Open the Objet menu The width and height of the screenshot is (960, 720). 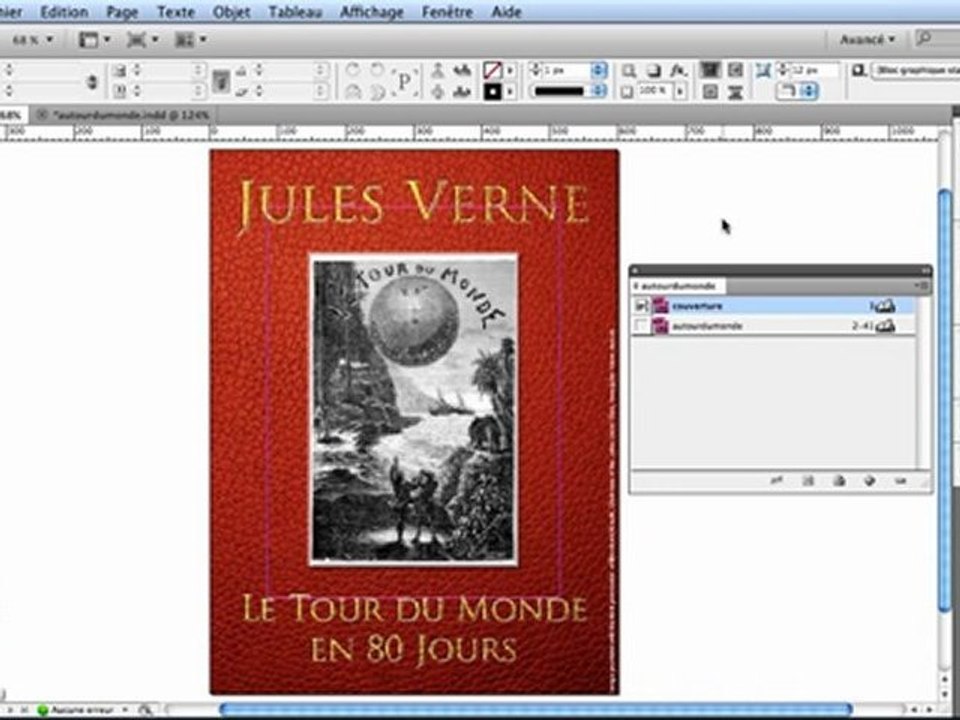(x=231, y=12)
